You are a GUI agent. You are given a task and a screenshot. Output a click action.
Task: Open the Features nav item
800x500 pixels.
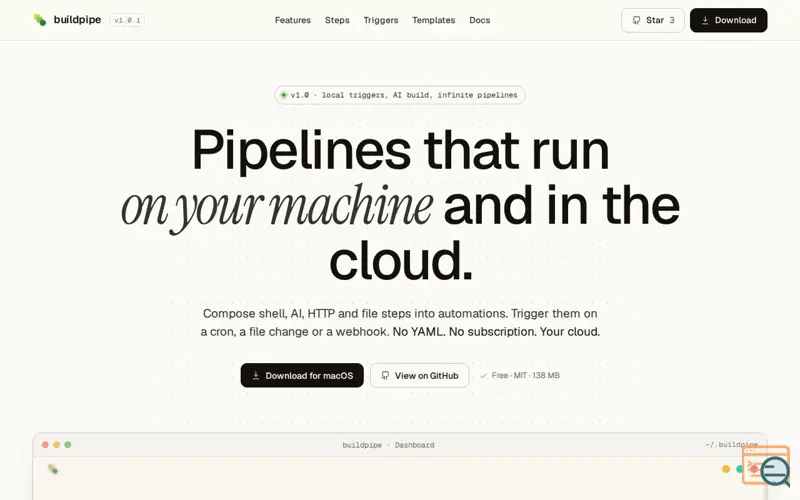(x=292, y=20)
